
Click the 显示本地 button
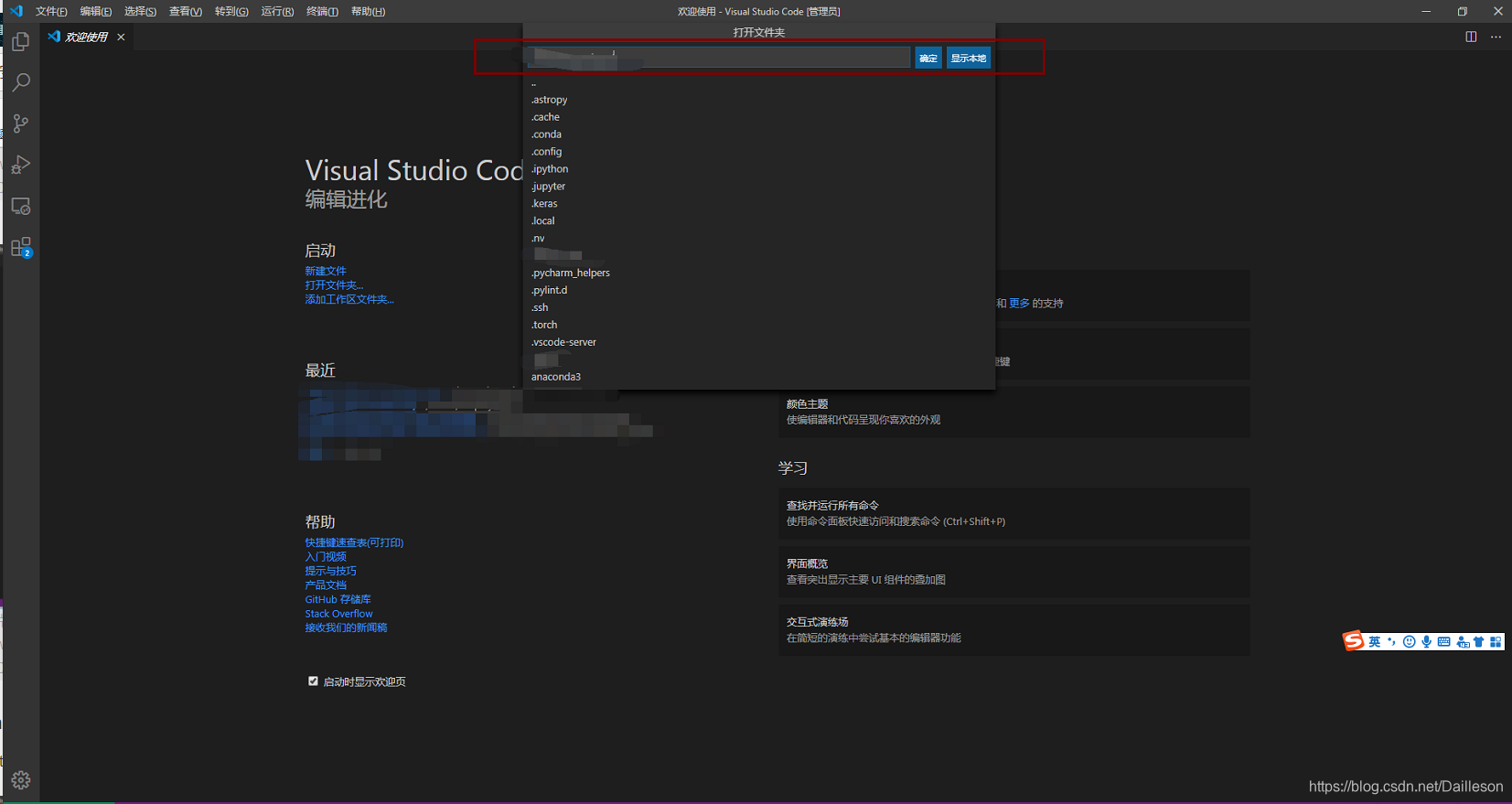[x=968, y=59]
